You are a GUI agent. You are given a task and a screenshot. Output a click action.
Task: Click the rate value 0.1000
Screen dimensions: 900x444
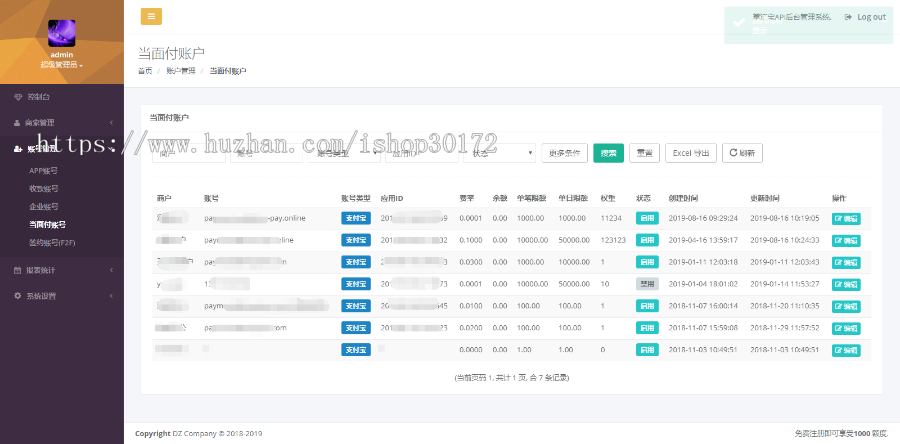[x=471, y=240]
